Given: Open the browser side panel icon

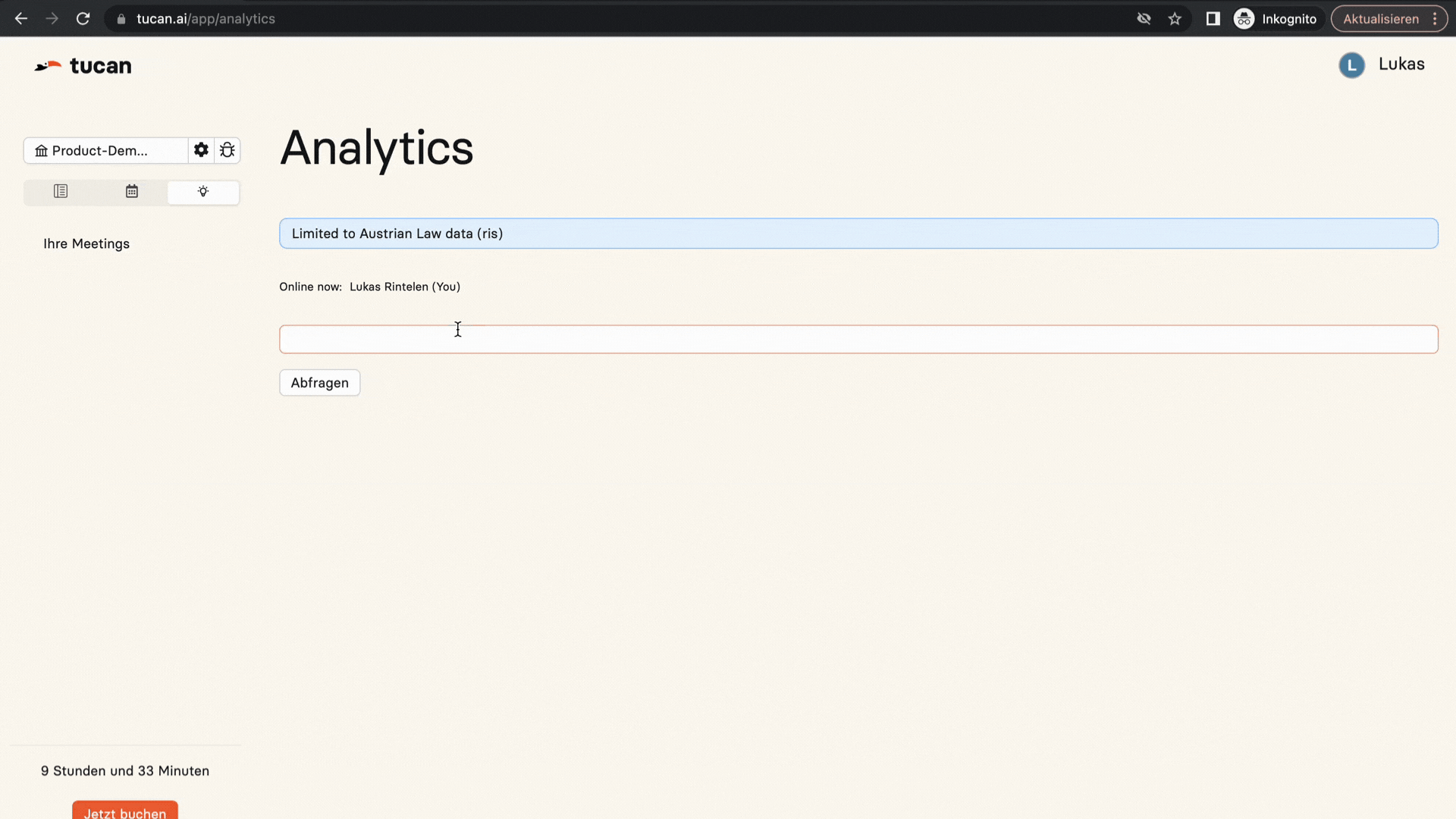Looking at the screenshot, I should tap(1213, 19).
